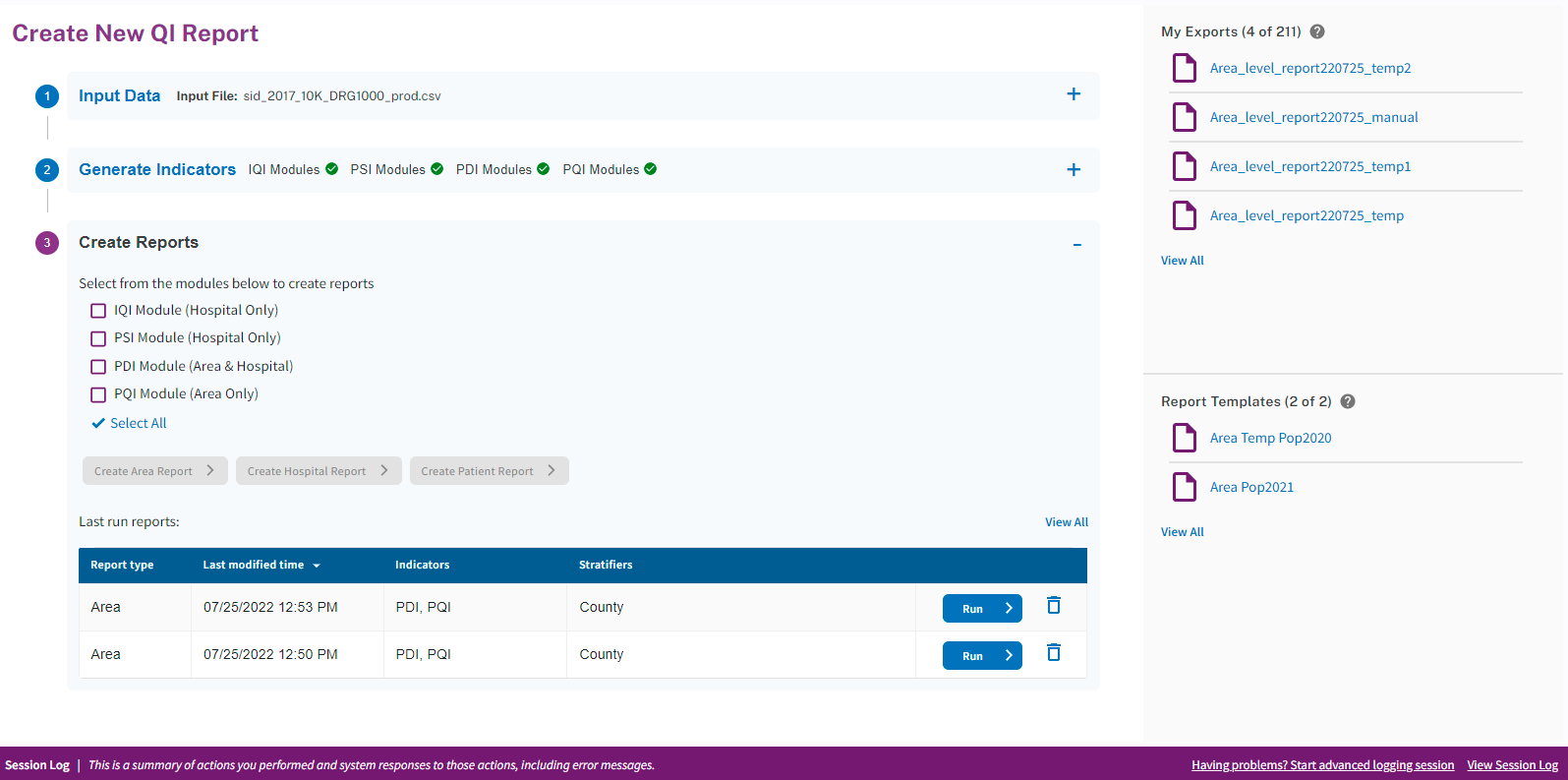The image size is (1568, 780).
Task: Delete the 12:53 PM Area report
Action: pos(1053,606)
